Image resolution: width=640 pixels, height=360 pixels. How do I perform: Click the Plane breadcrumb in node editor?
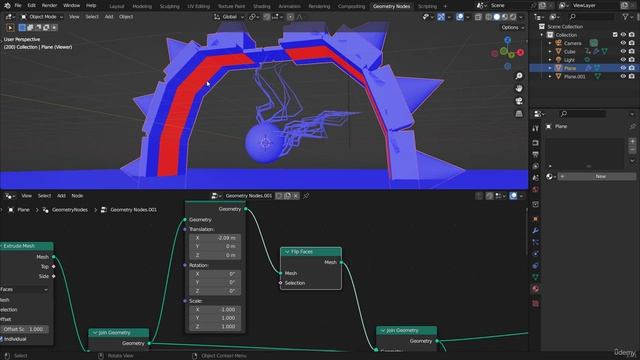click(23, 210)
